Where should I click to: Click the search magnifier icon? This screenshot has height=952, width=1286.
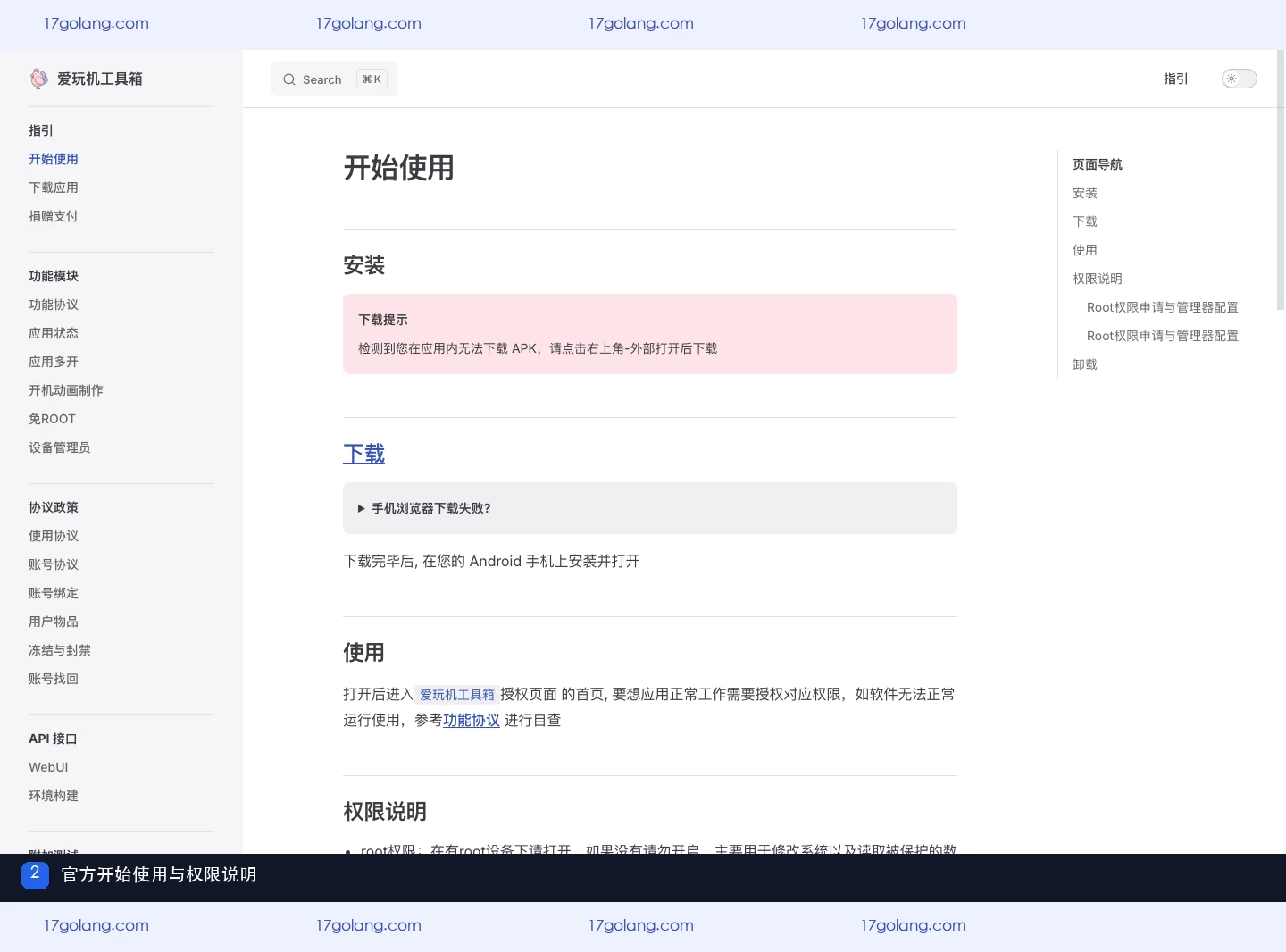[x=289, y=79]
